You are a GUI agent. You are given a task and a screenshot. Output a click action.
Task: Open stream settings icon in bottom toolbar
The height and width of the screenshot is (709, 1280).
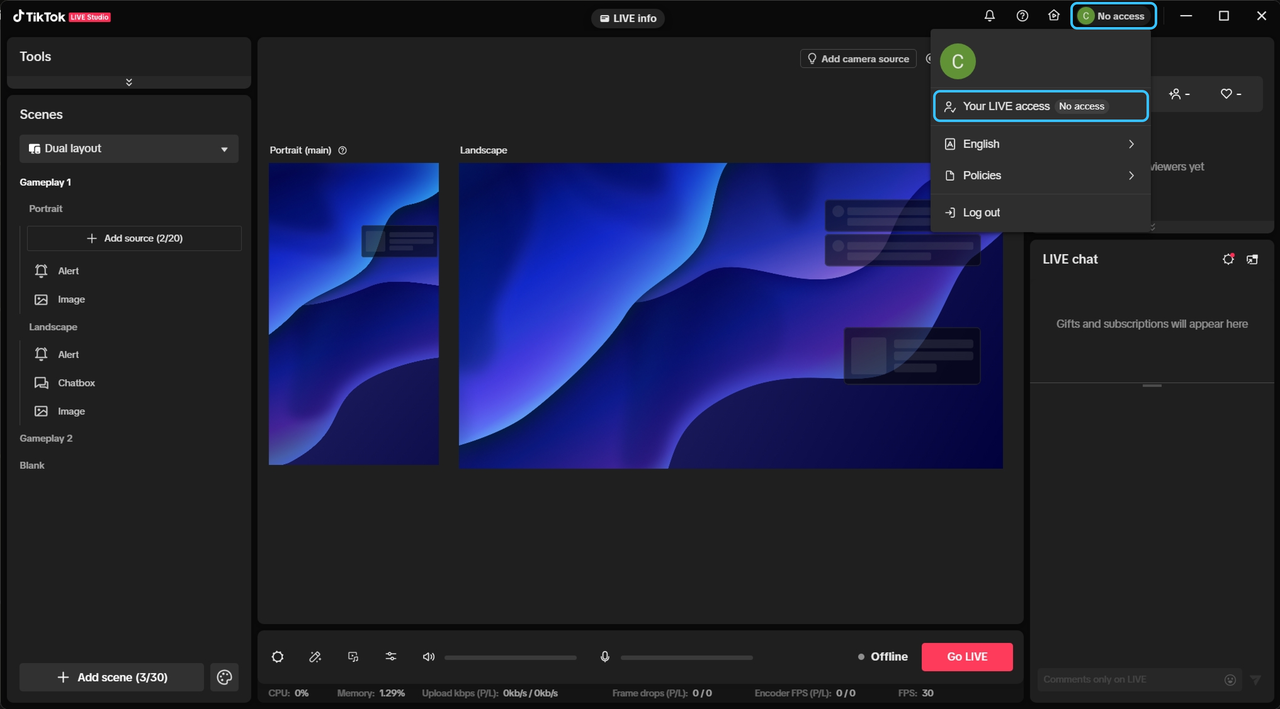278,657
